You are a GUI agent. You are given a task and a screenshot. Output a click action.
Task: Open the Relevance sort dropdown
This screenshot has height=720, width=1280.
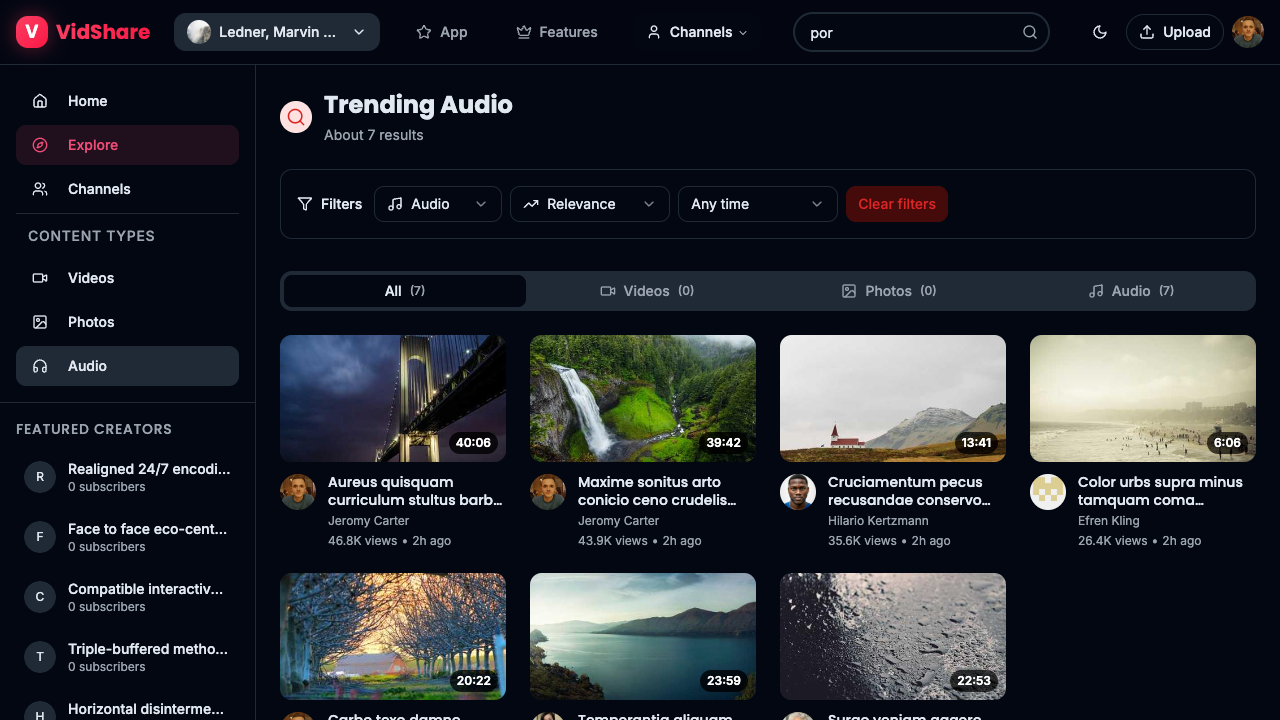click(590, 204)
